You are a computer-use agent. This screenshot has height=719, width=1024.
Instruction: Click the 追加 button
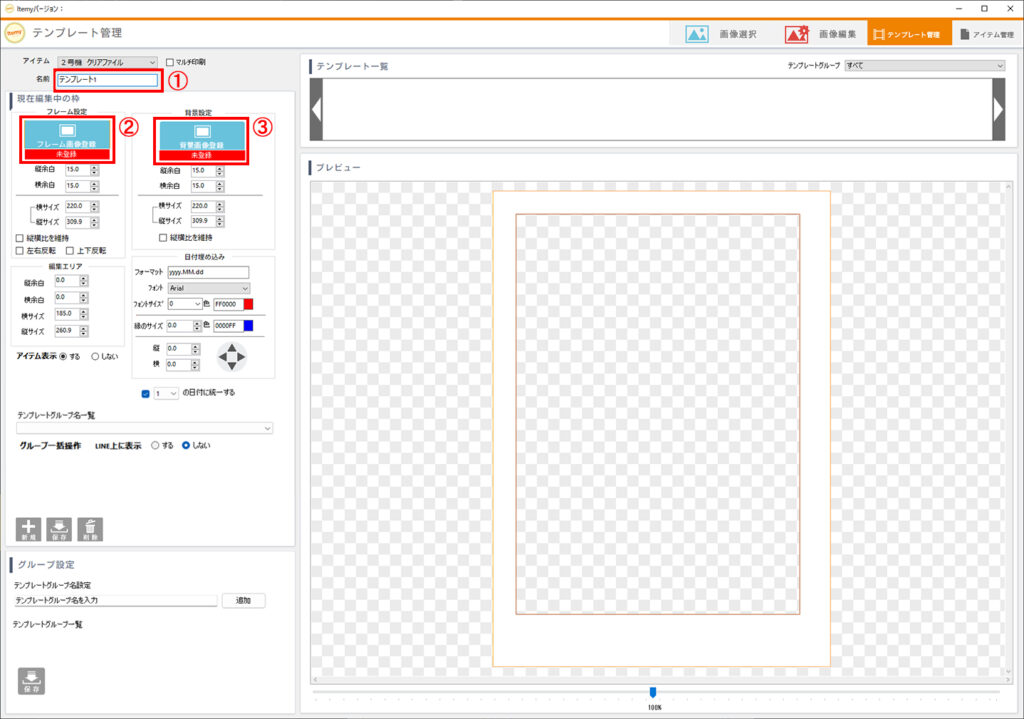click(x=243, y=601)
